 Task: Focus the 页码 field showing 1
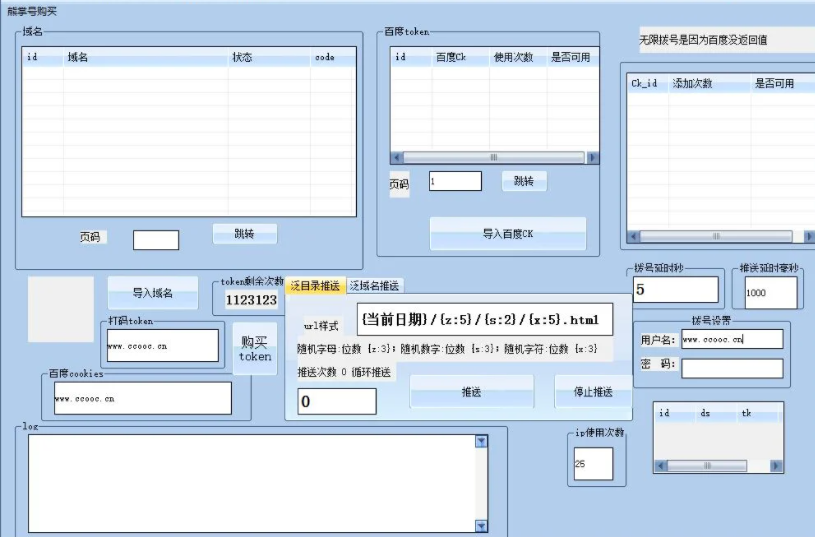455,181
